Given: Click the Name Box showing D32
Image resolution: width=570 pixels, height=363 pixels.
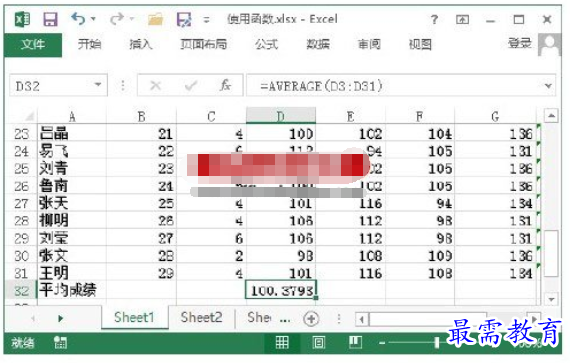Looking at the screenshot, I should [51, 86].
